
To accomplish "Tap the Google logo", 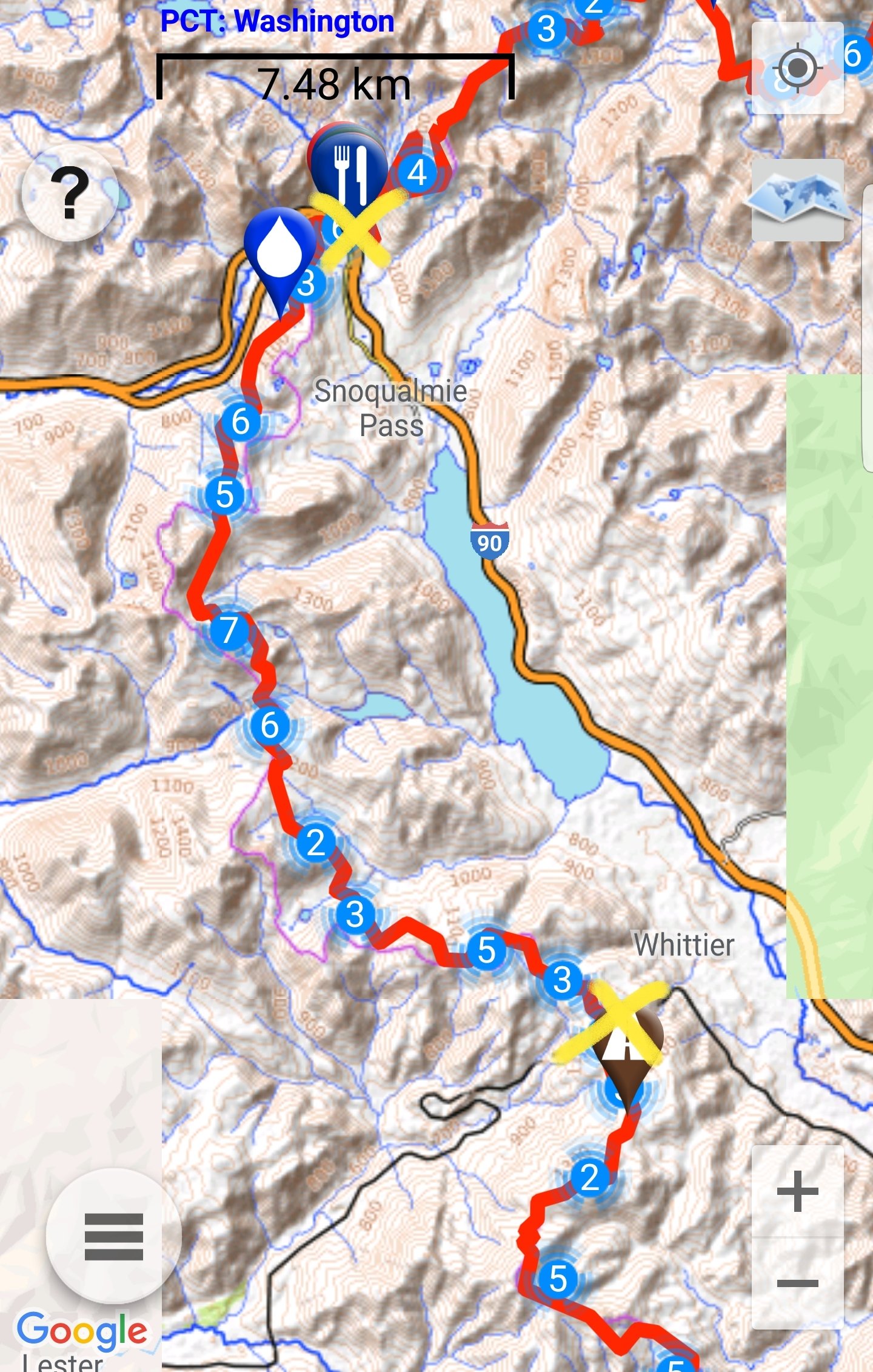I will coord(82,1332).
